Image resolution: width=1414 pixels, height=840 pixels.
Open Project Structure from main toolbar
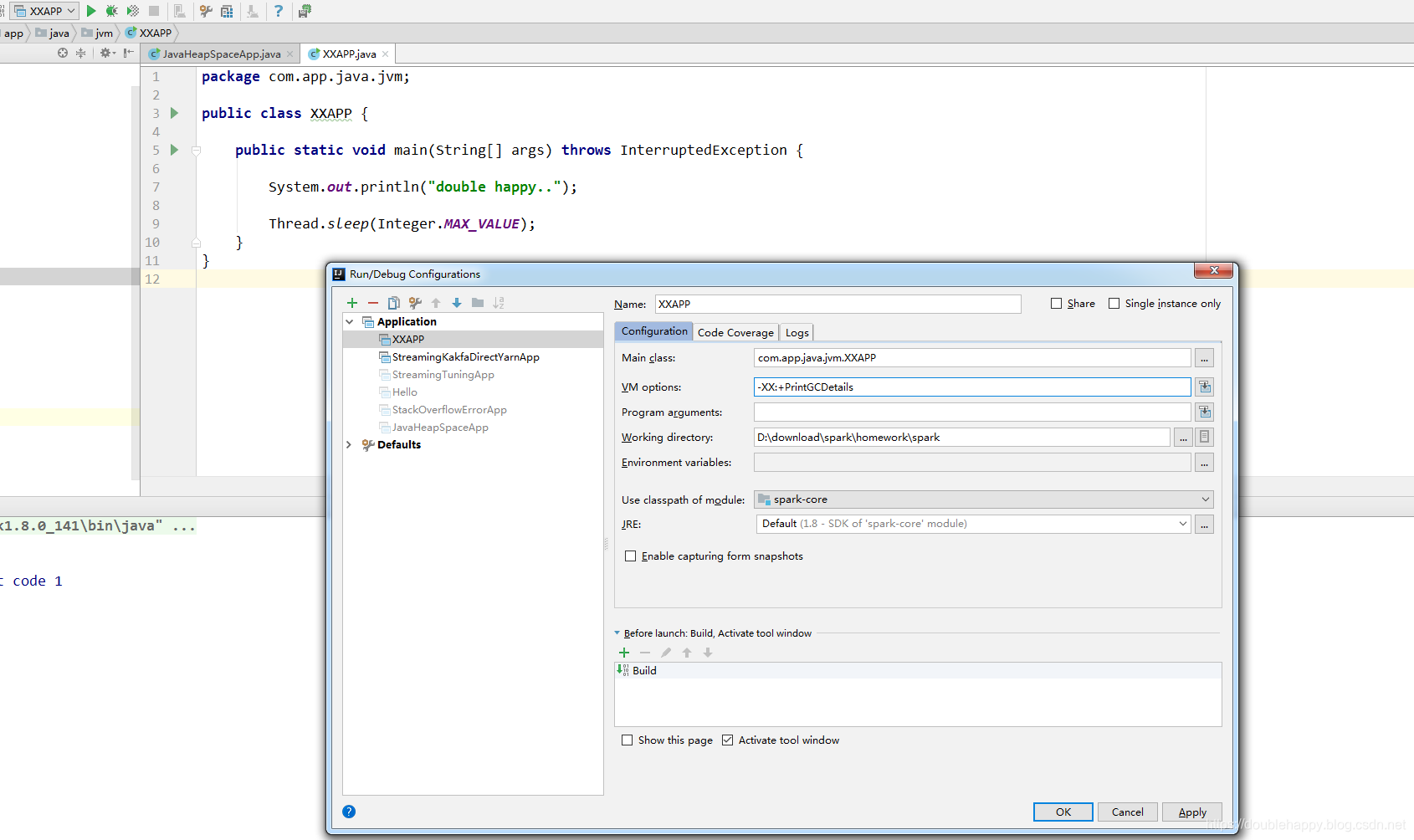pos(227,11)
